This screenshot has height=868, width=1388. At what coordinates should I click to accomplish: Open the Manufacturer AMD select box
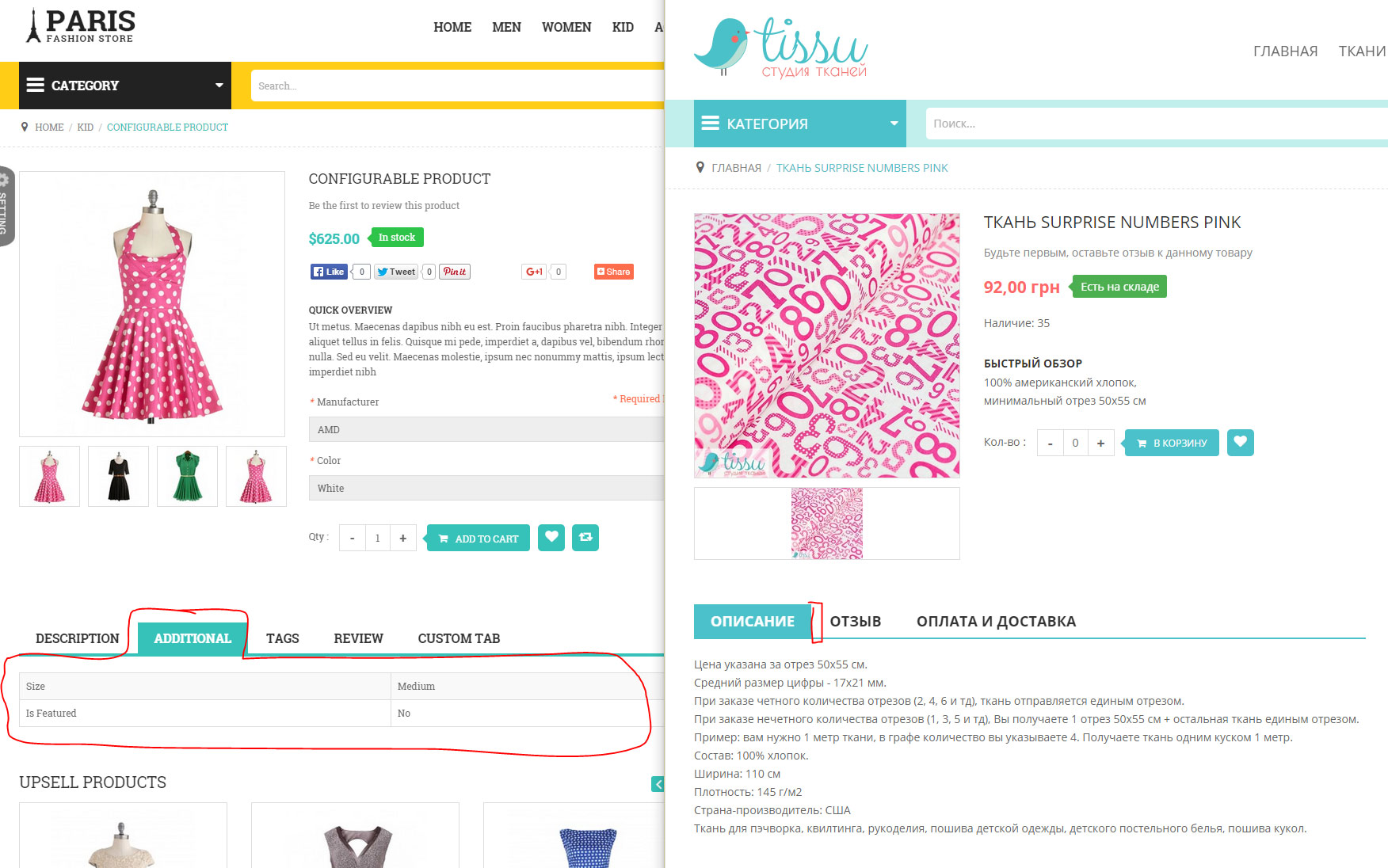tap(486, 429)
